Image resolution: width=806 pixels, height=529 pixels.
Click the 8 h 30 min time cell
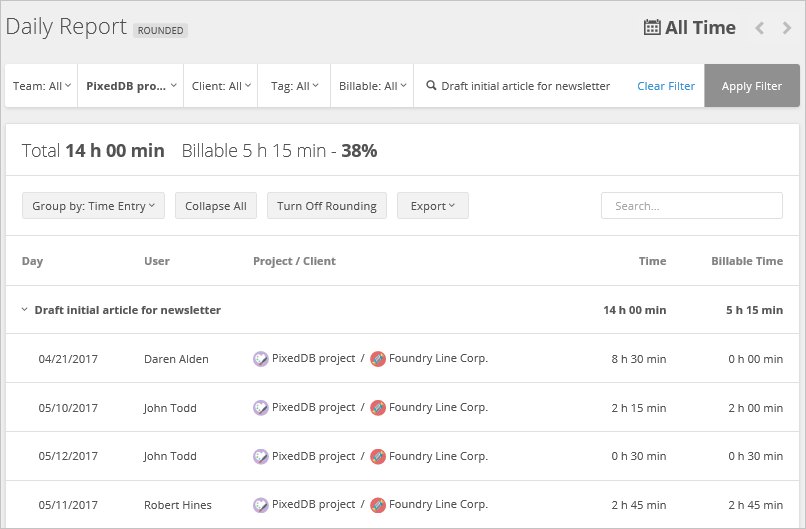tap(638, 359)
